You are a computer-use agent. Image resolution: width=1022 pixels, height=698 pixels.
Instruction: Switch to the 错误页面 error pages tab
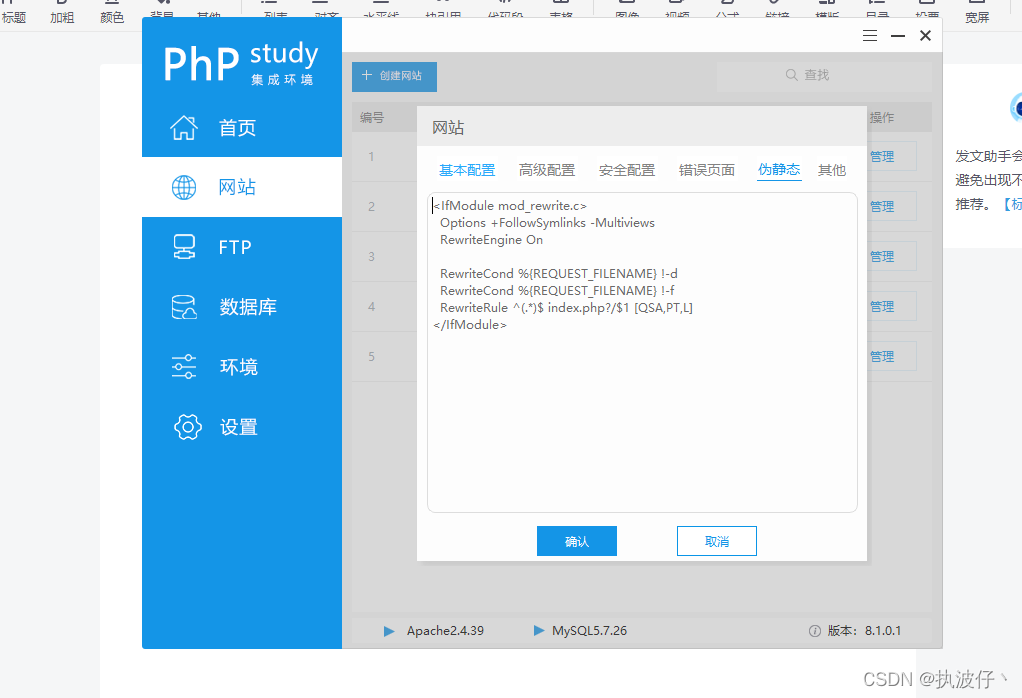(x=707, y=170)
